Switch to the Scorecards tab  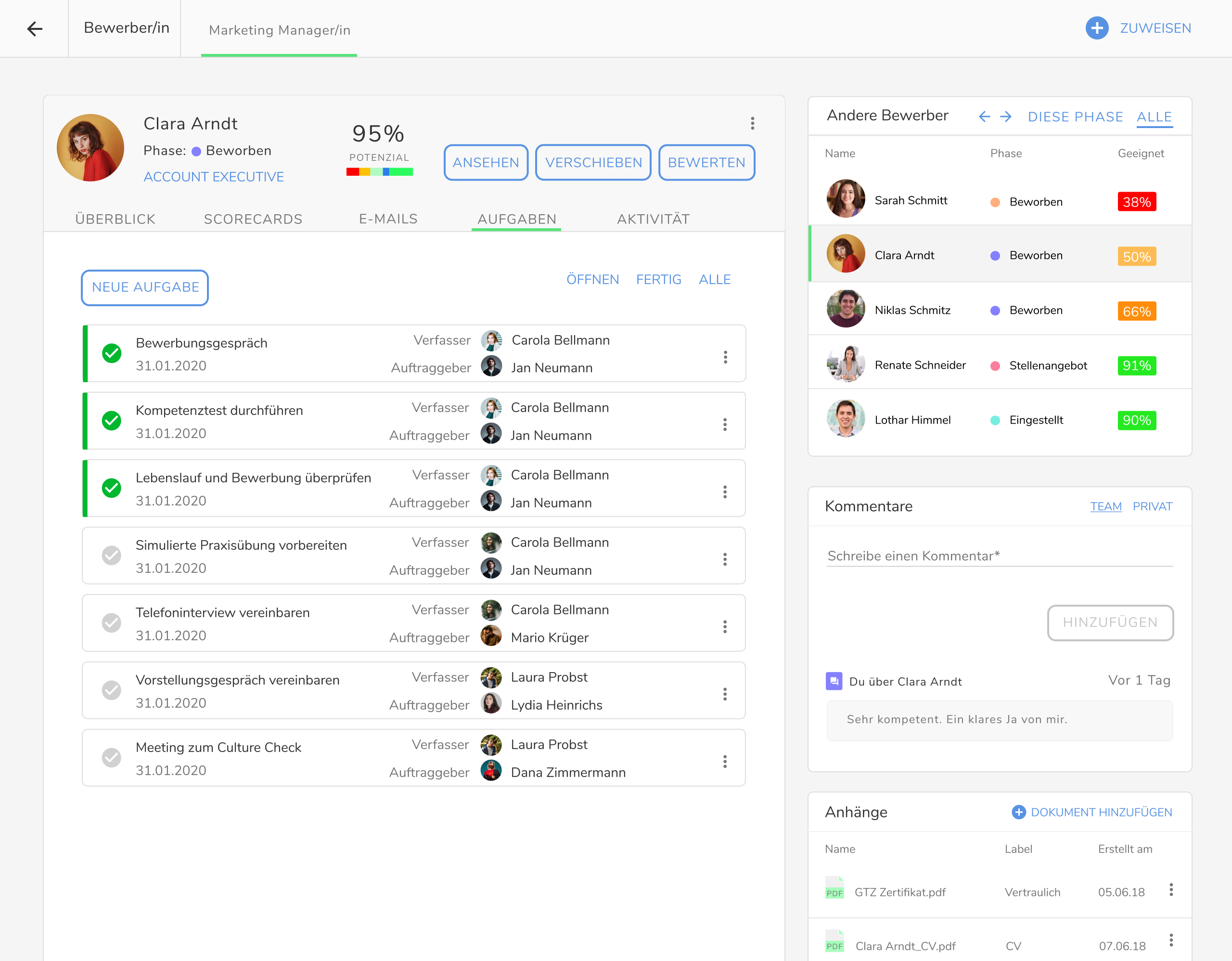[253, 219]
